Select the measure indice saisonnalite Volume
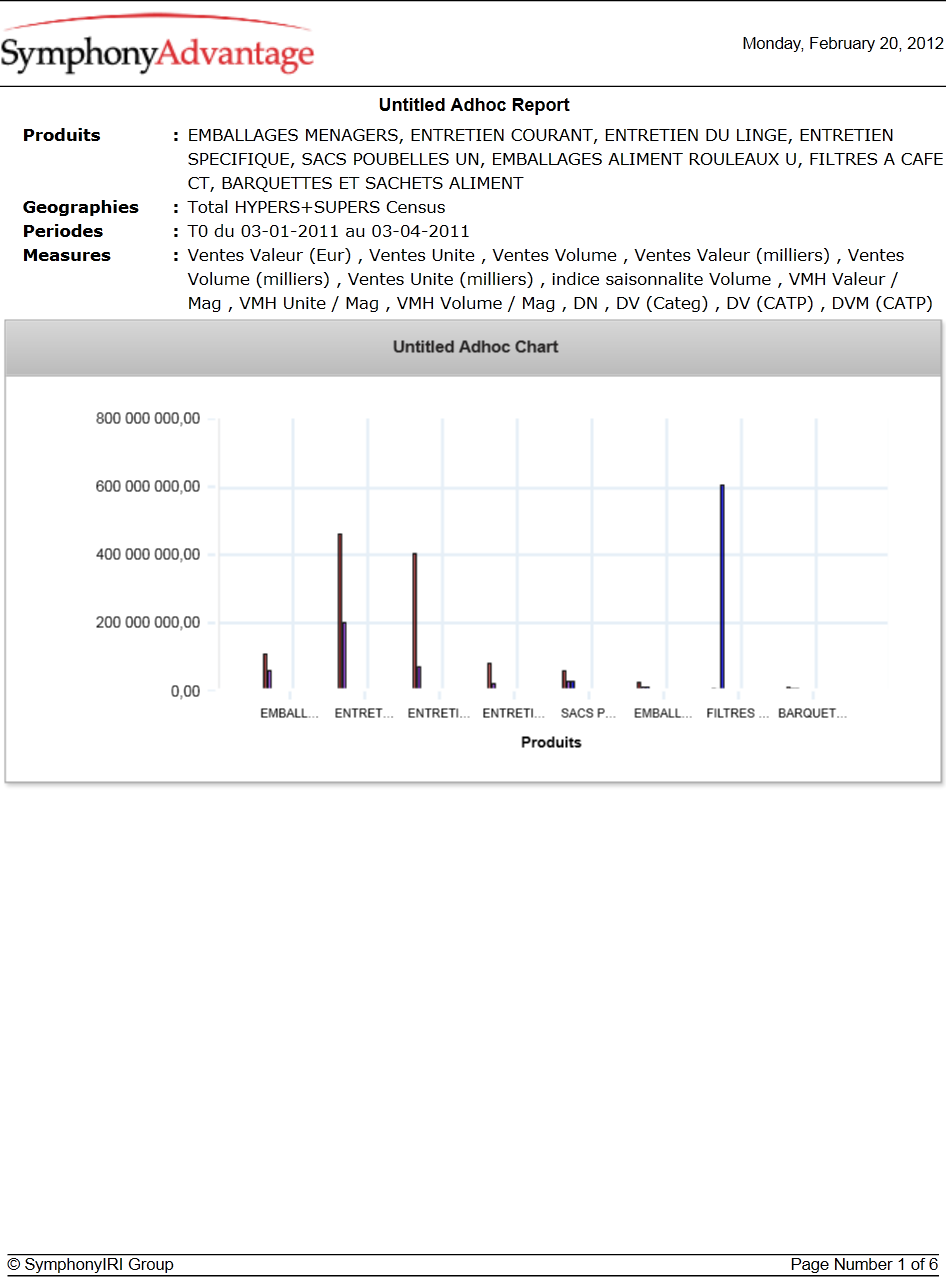Viewport: 946px width, 1284px height. pos(661,279)
